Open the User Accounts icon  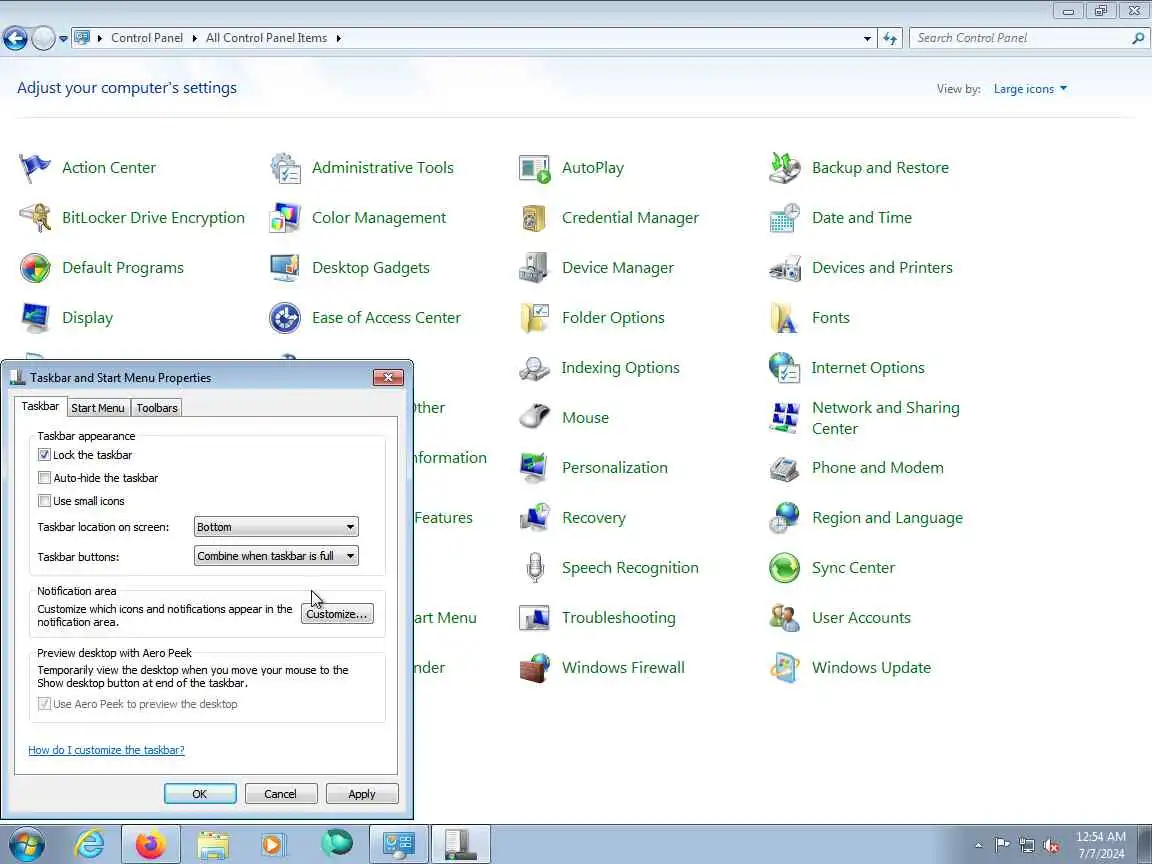[x=785, y=618]
